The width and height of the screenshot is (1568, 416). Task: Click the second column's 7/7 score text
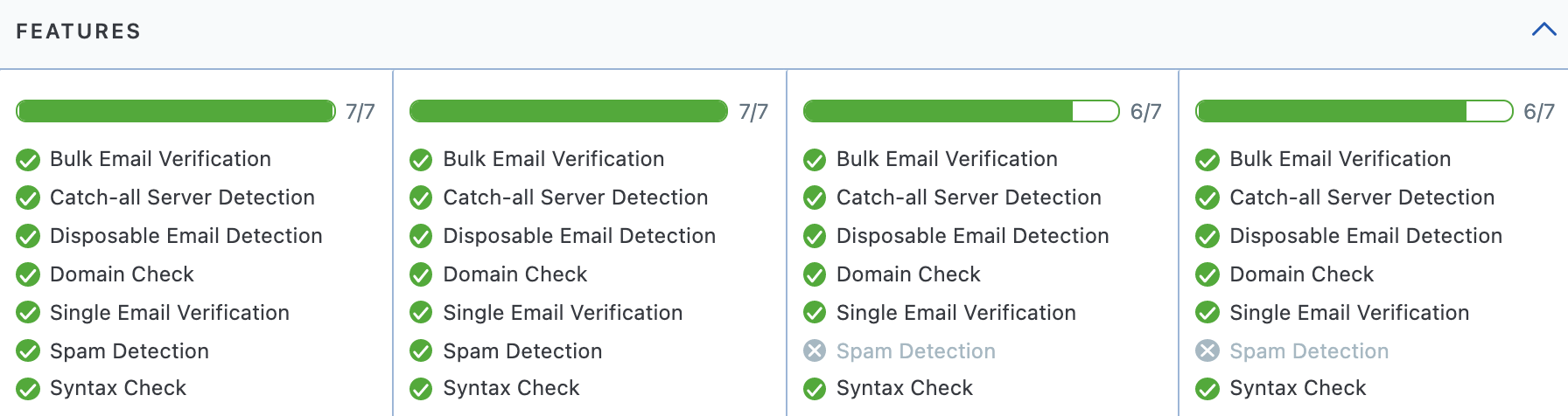point(753,112)
